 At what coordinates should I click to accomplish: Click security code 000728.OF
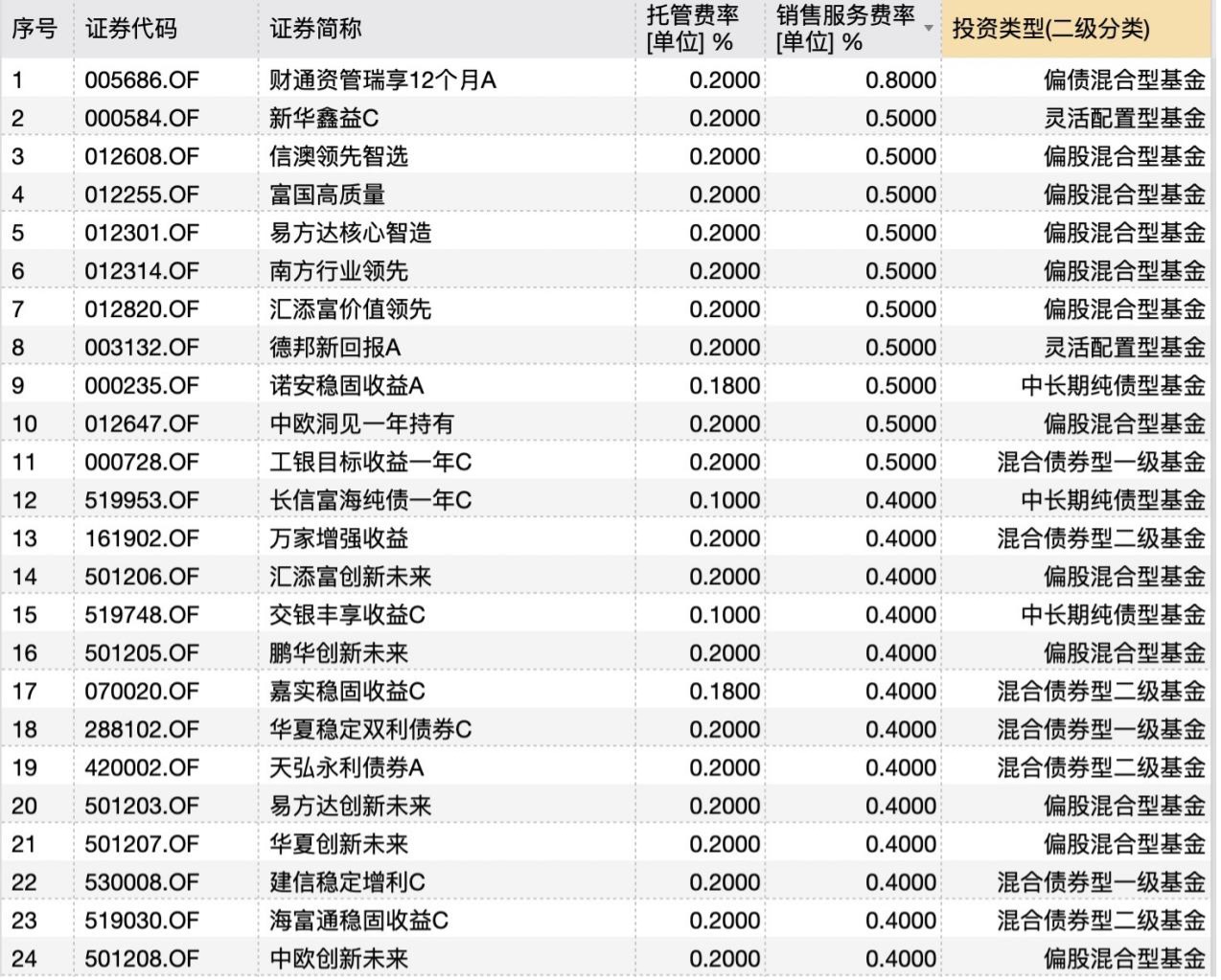[142, 463]
